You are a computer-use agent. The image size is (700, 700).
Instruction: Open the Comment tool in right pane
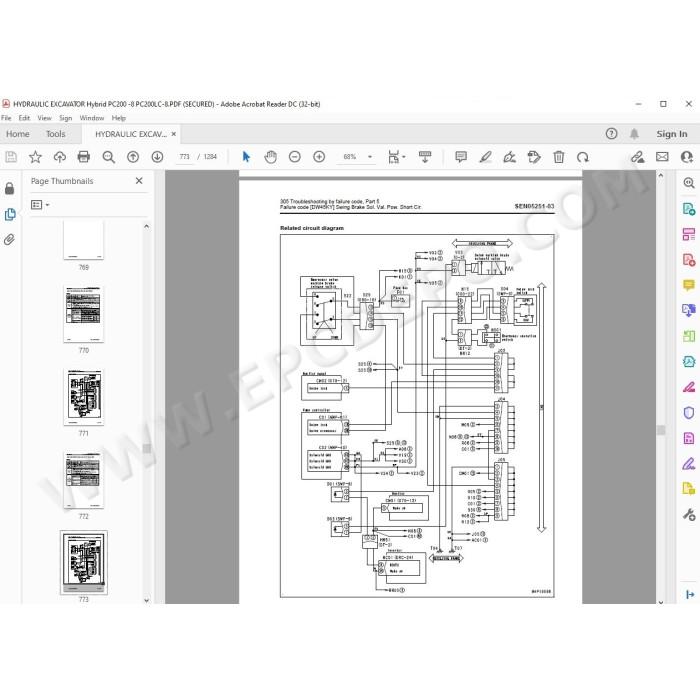point(689,285)
